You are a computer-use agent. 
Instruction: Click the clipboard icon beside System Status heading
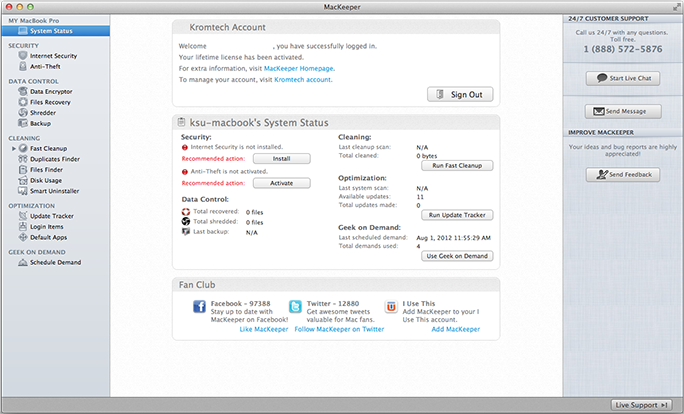click(181, 122)
